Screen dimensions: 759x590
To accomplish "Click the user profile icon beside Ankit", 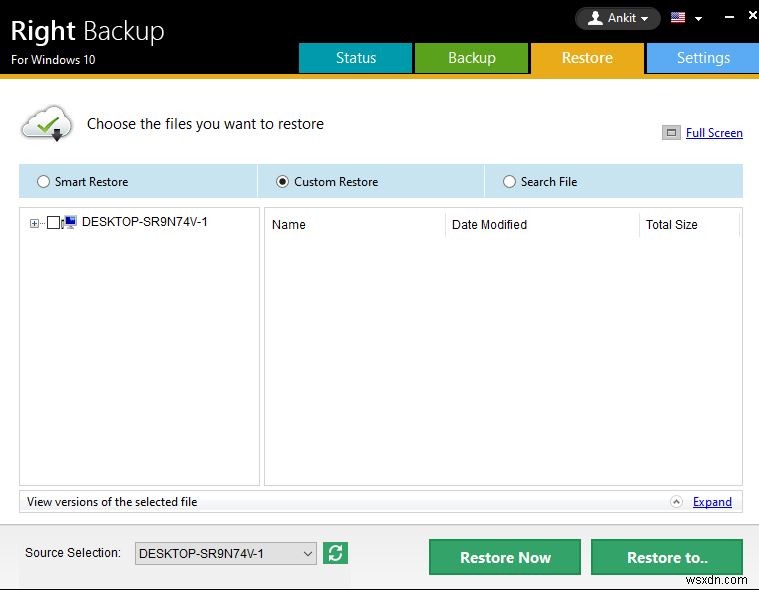I will [595, 18].
